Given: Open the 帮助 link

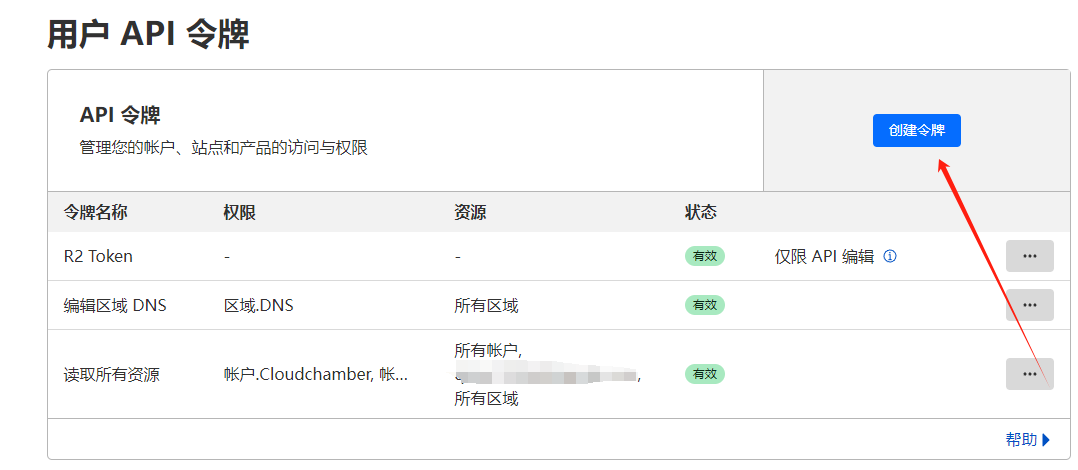Looking at the screenshot, I should point(1021,439).
